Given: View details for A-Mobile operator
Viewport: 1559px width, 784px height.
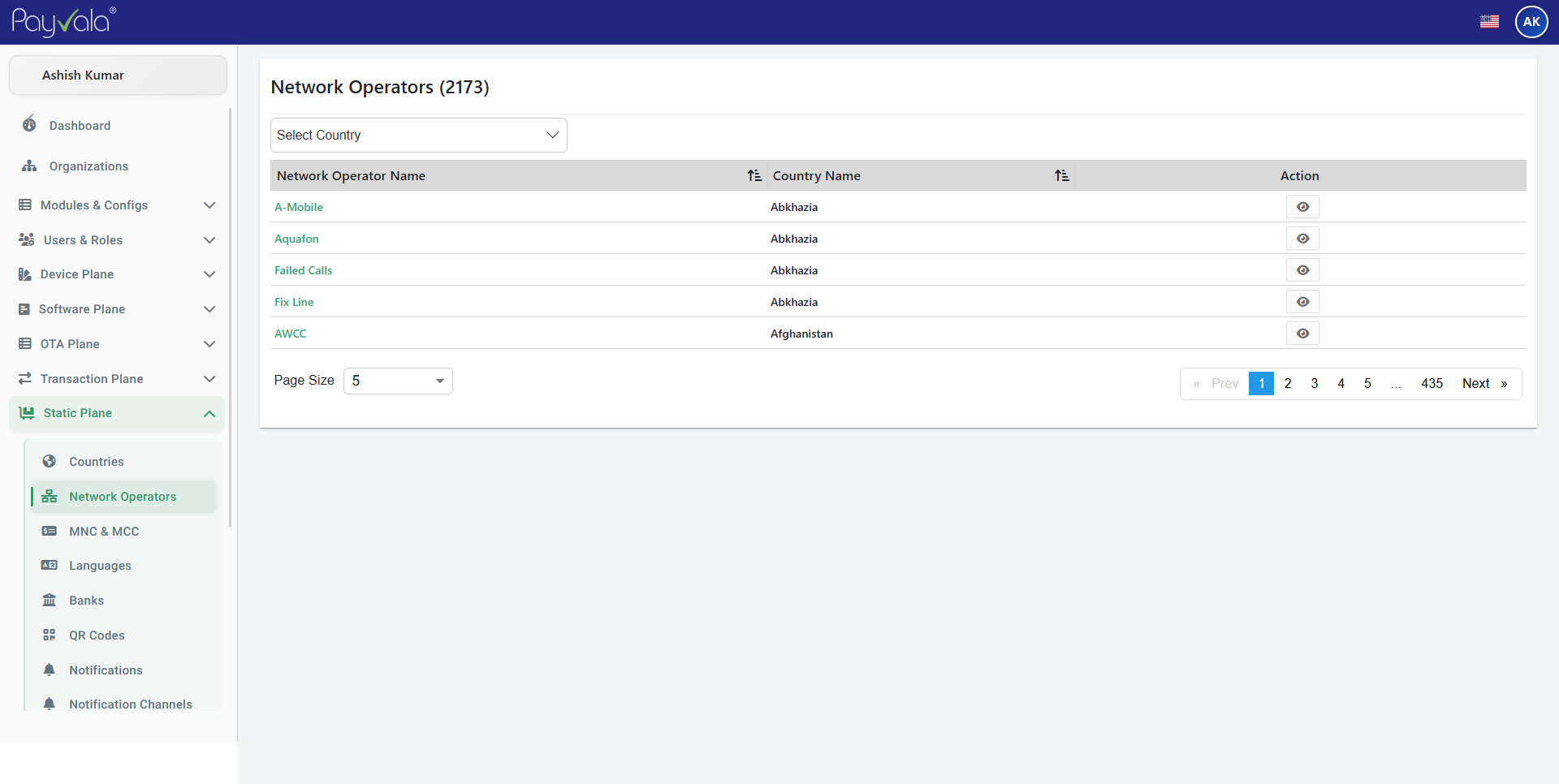Looking at the screenshot, I should pyautogui.click(x=1302, y=207).
